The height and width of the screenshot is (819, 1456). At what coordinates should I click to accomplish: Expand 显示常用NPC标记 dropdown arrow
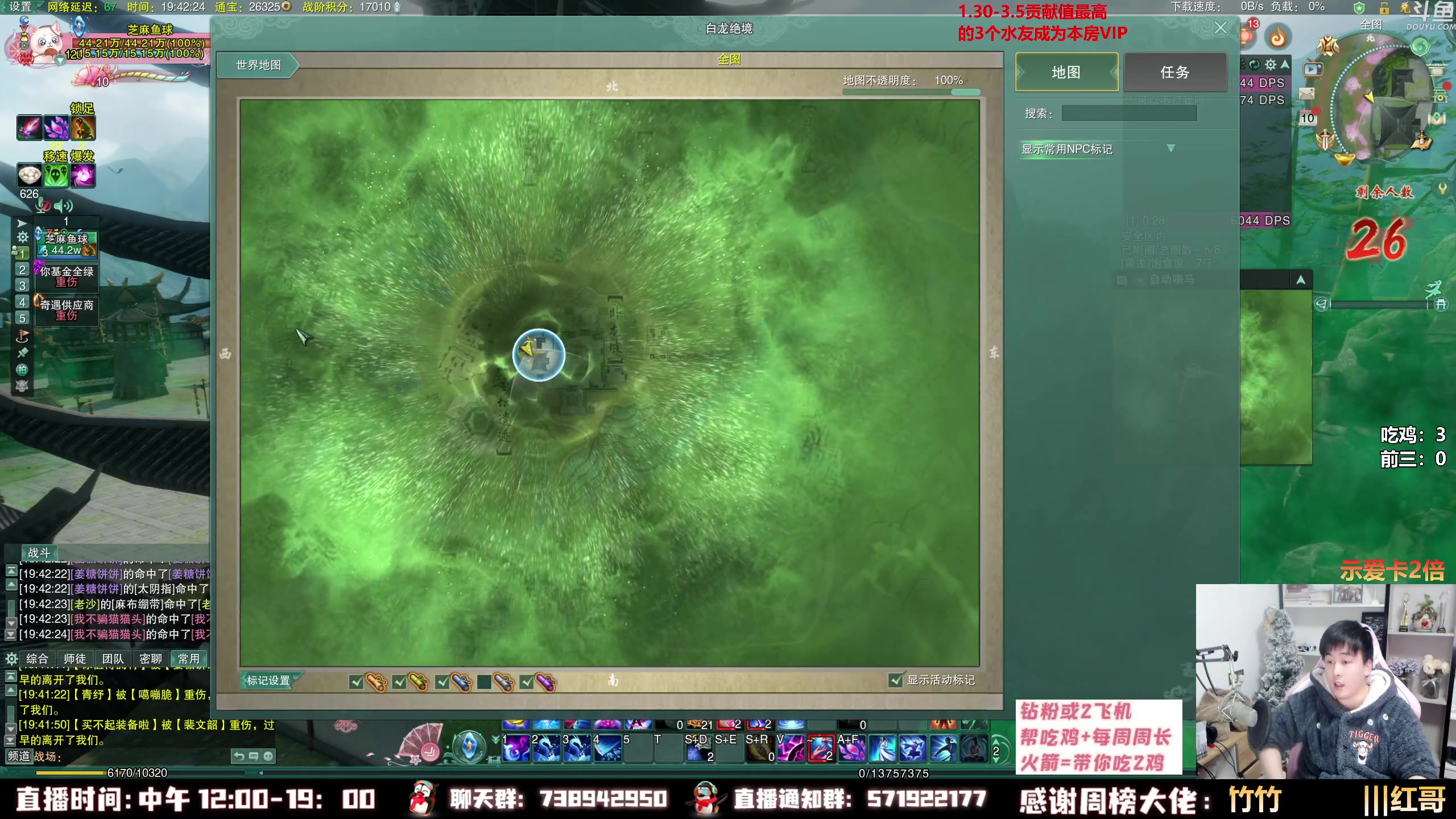coord(1170,148)
